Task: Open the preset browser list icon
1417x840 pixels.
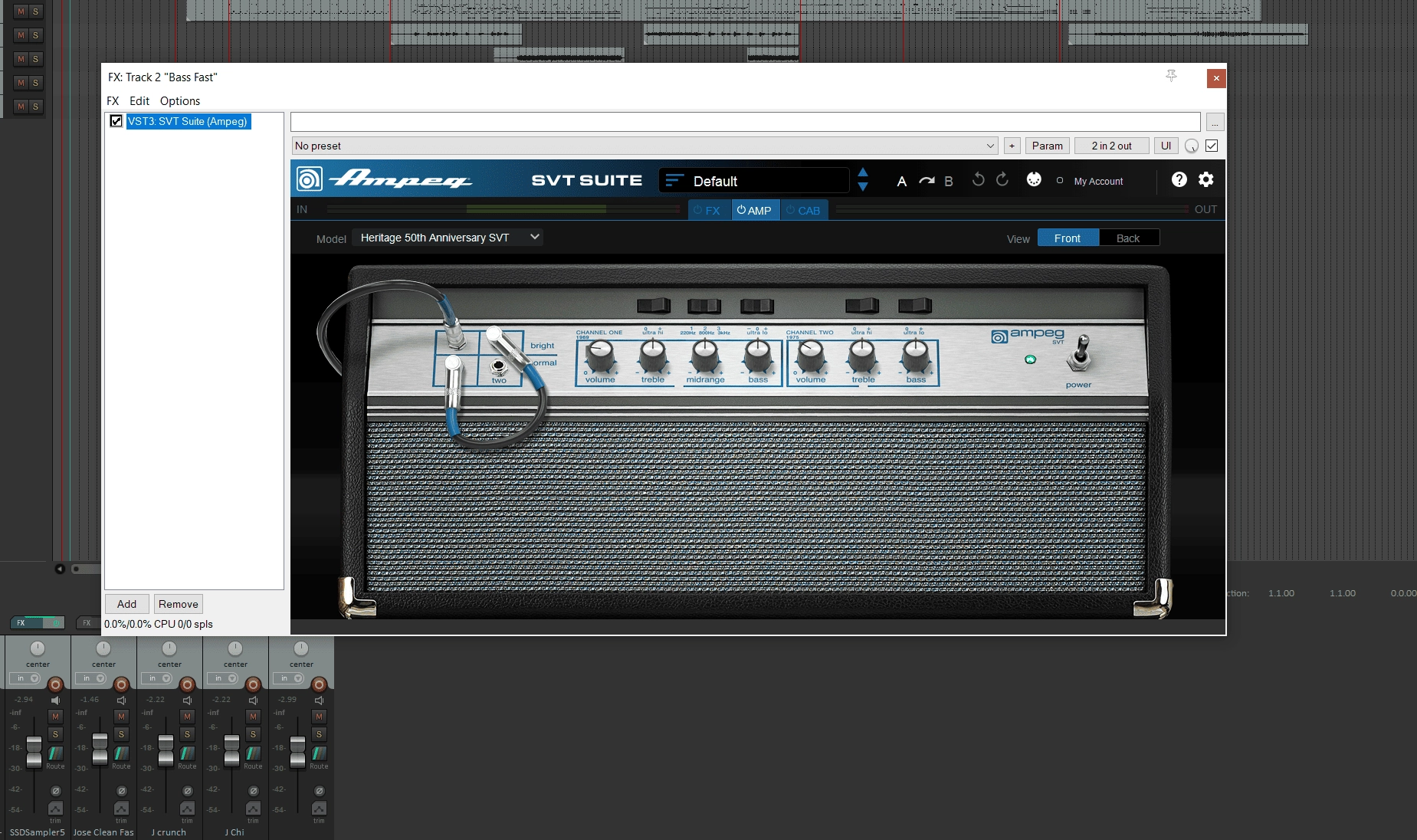Action: coord(674,180)
